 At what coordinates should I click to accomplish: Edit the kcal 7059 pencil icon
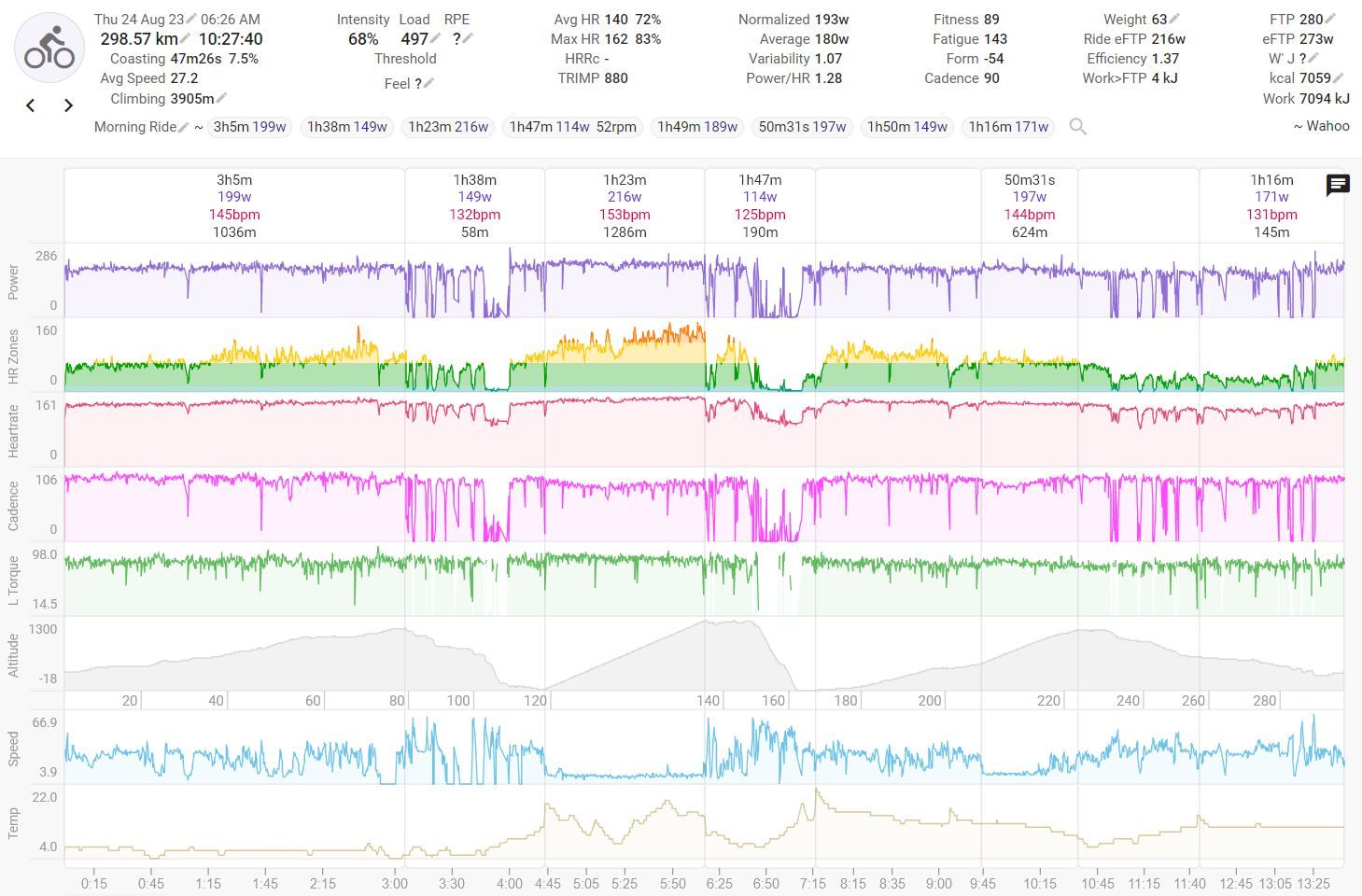click(x=1338, y=77)
